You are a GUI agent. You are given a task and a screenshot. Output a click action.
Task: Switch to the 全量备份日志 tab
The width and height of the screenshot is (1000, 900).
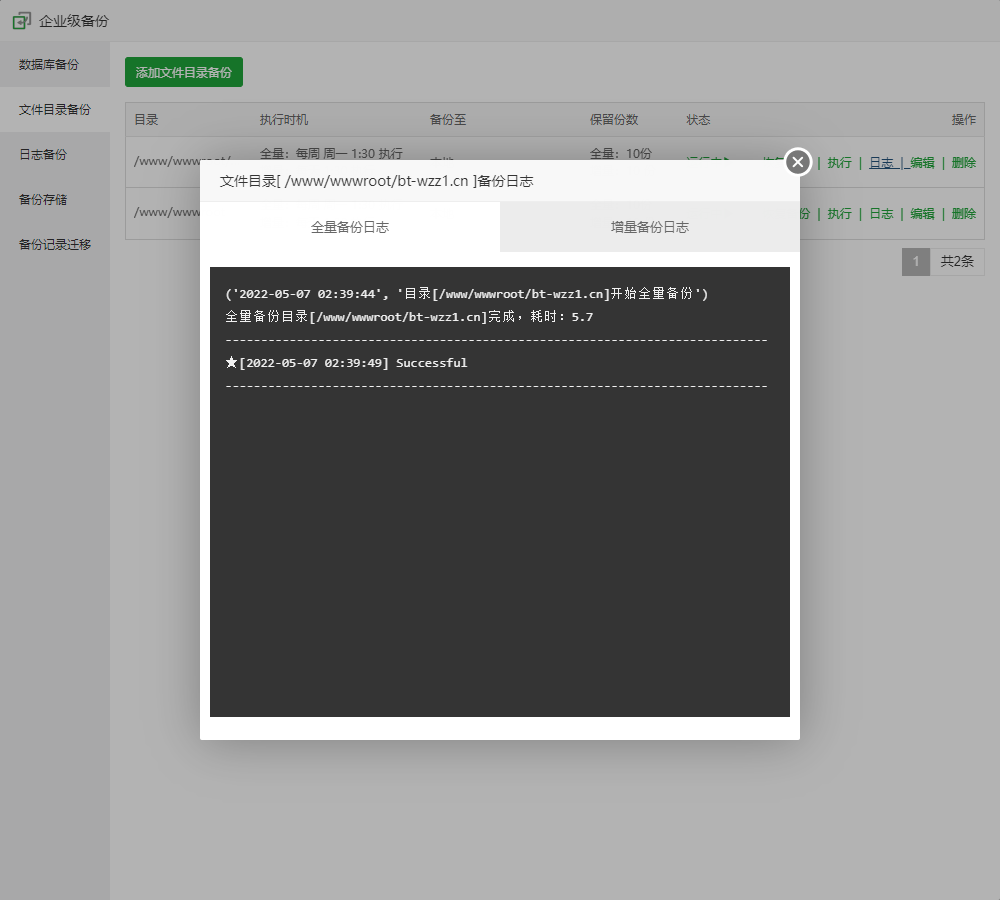click(350, 227)
